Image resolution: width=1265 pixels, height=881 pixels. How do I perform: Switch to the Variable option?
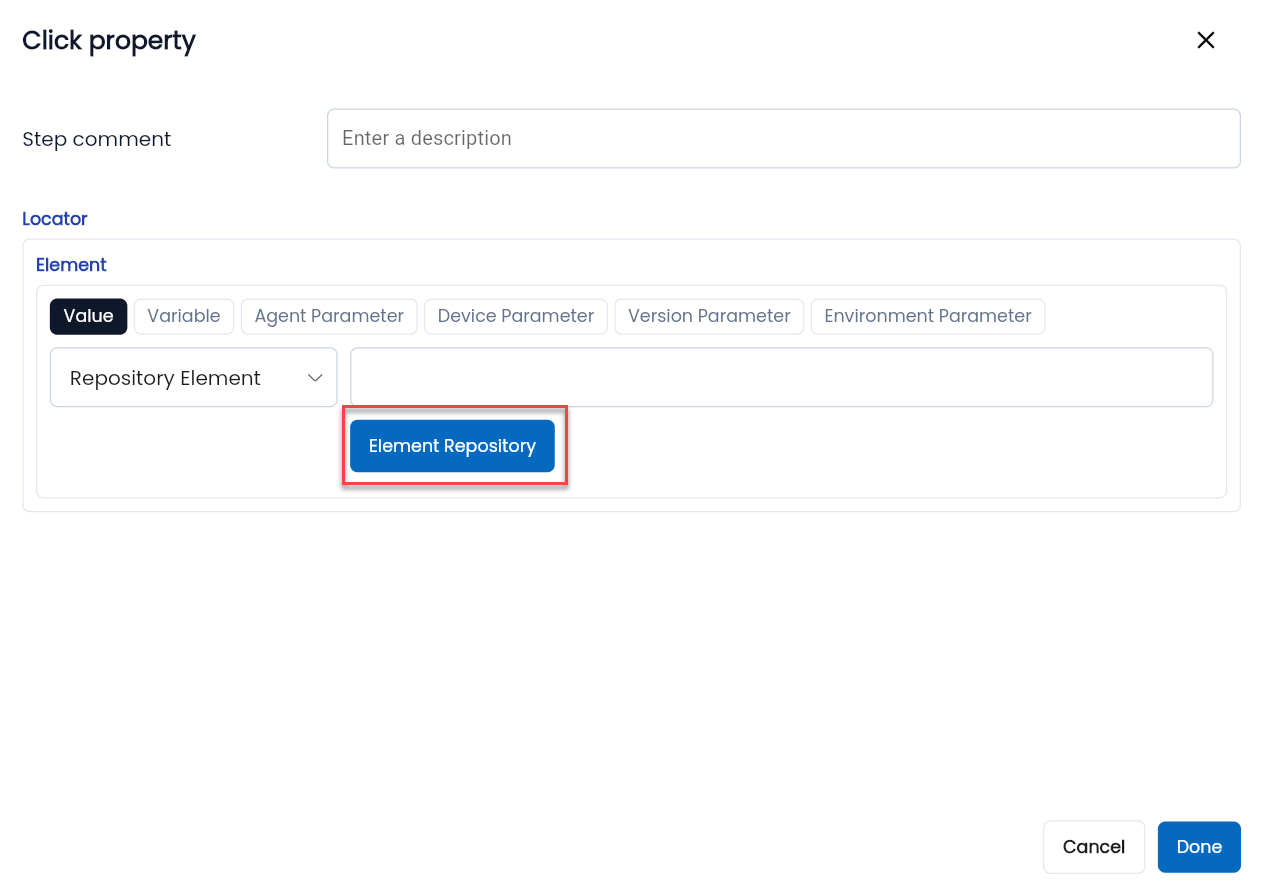184,316
